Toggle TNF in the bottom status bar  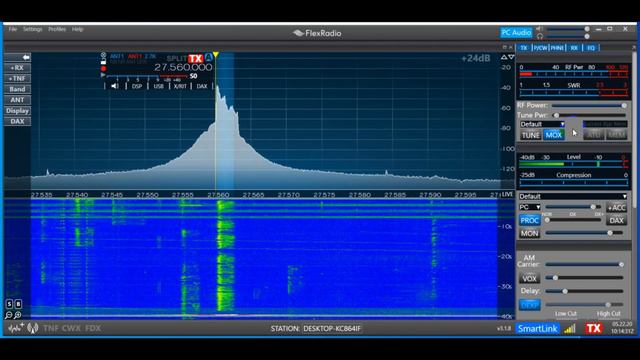(51, 328)
